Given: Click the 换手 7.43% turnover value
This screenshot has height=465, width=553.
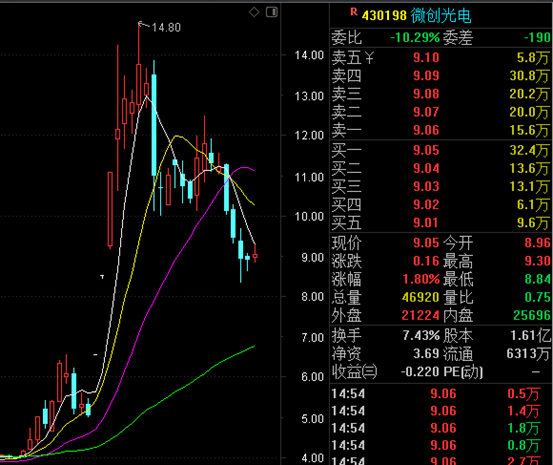Looking at the screenshot, I should coord(421,335).
